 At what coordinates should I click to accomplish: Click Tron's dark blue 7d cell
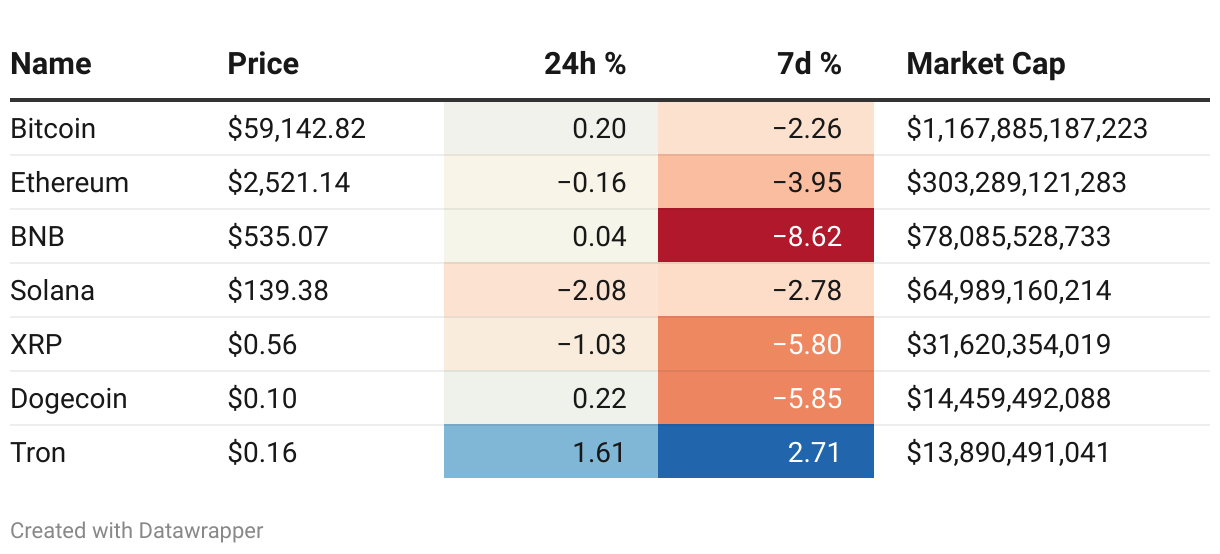[x=766, y=452]
